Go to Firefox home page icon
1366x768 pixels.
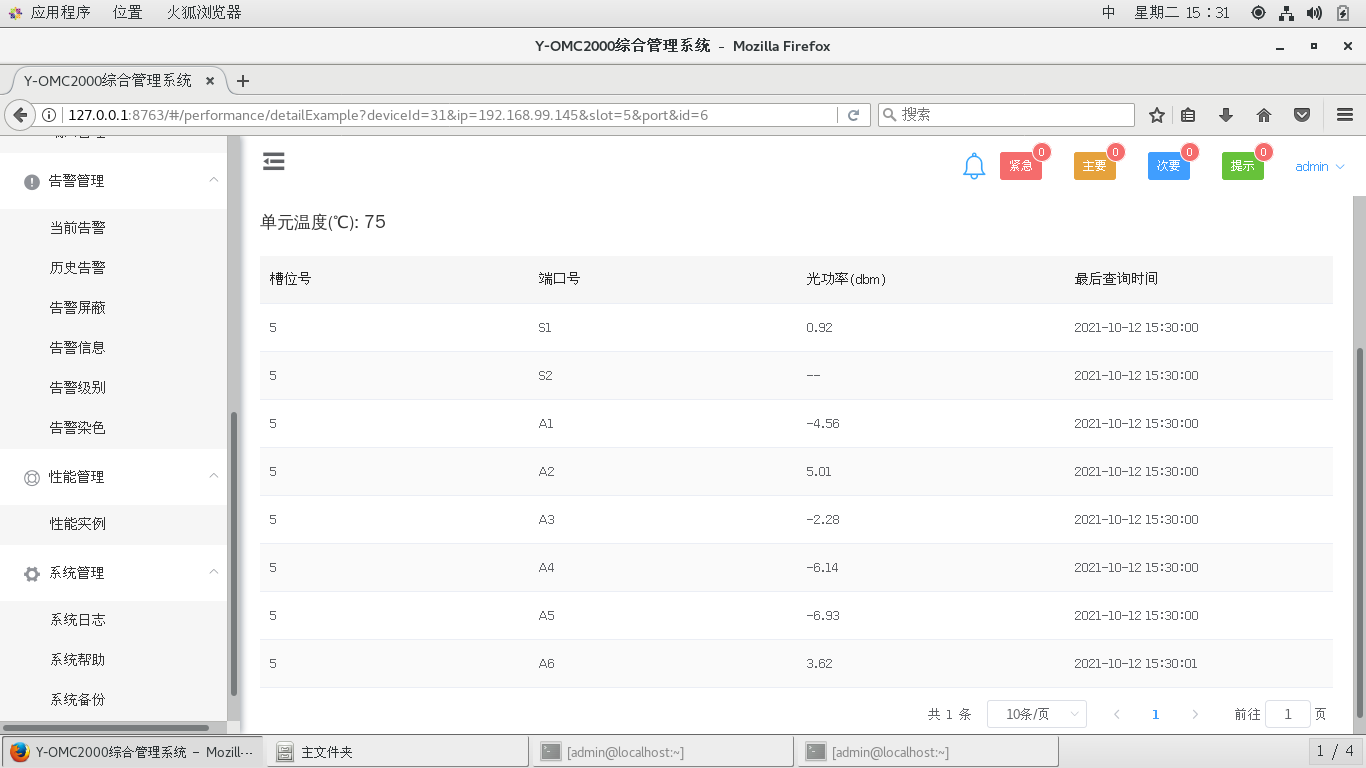click(1264, 115)
